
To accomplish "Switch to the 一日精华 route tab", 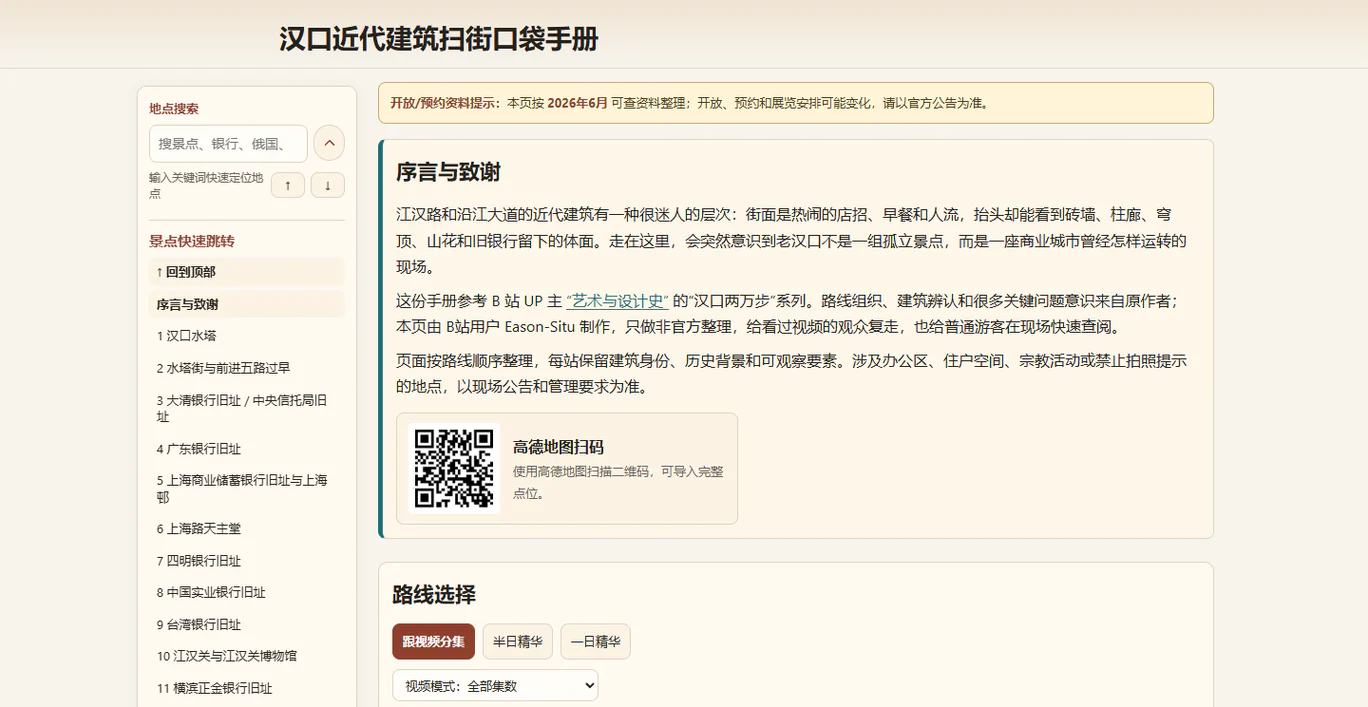I will pyautogui.click(x=595, y=641).
